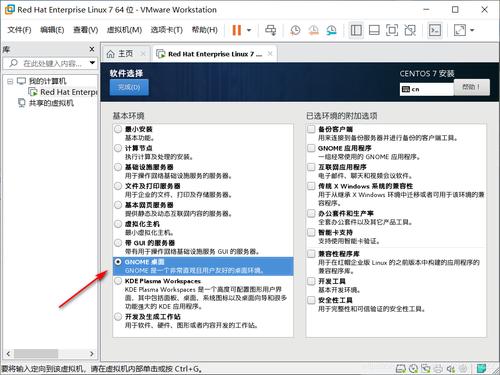500x375 pixels.
Task: Select Red Hat Enterprise VM in library
Action: pyautogui.click(x=63, y=92)
